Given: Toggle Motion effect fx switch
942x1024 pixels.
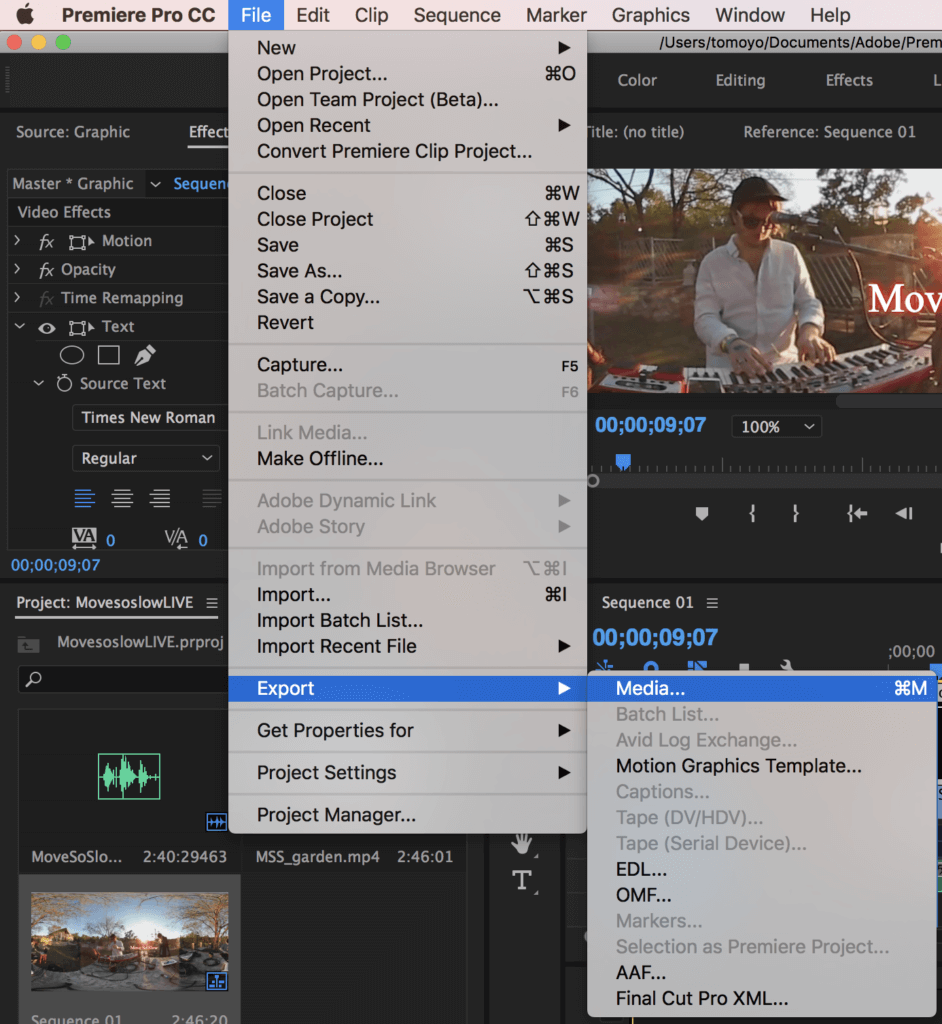Looking at the screenshot, I should pos(46,242).
